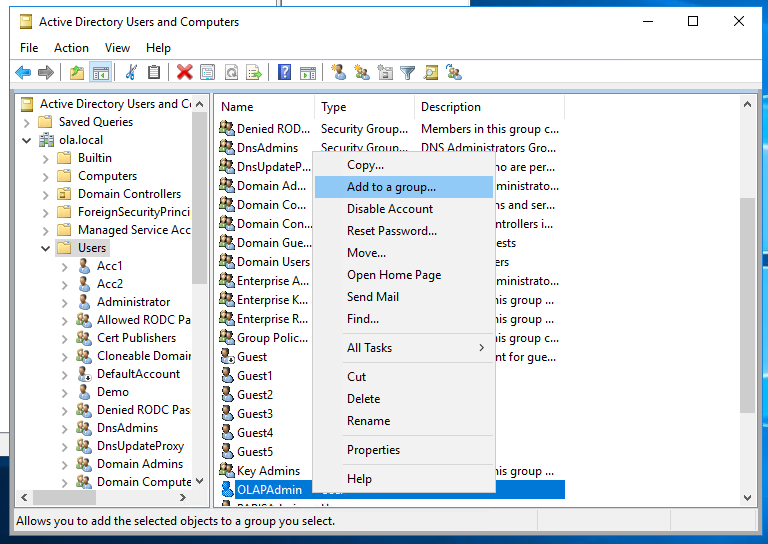768x544 pixels.
Task: Click tree pane horizontal scrollbar right arrow
Action: tap(183, 497)
